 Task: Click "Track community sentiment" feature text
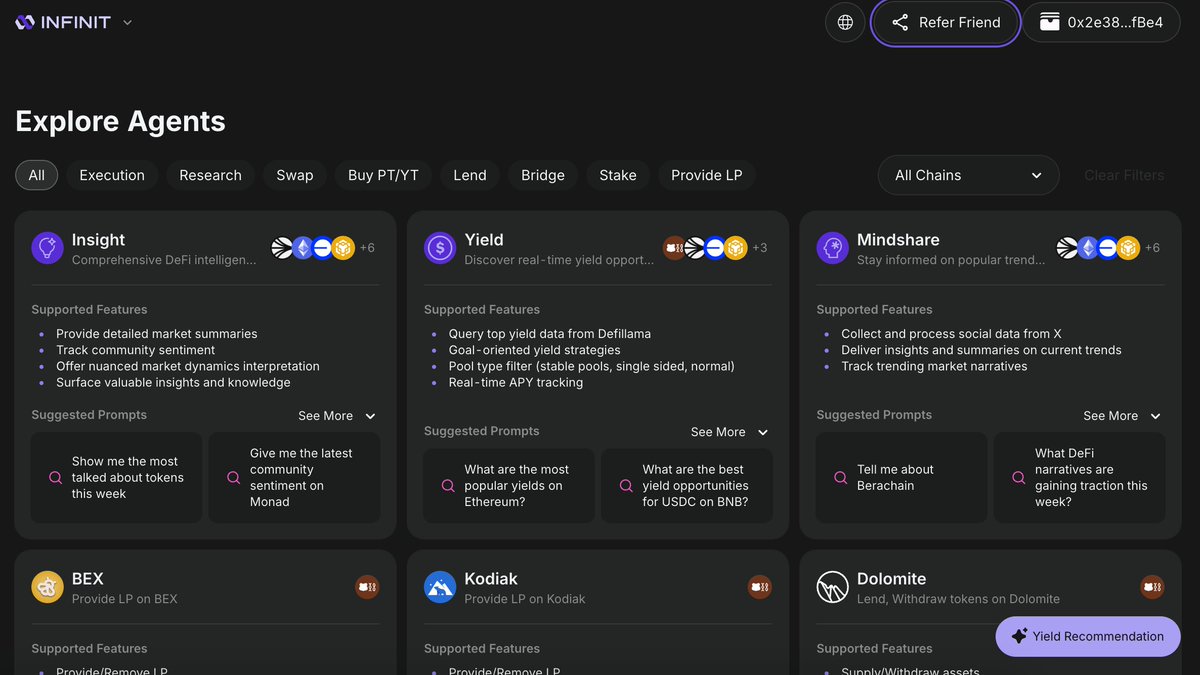136,350
